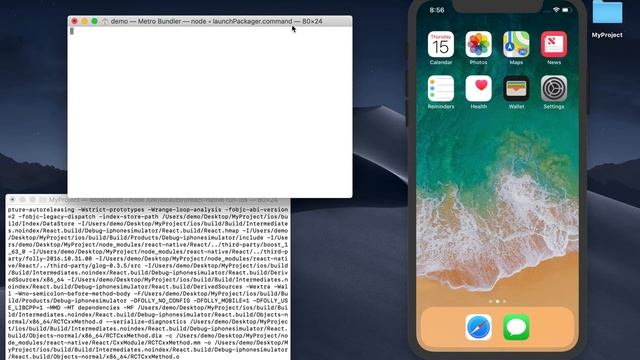The width and height of the screenshot is (640, 360).
Task: Tap the iPhone home screen page dots
Action: (497, 302)
